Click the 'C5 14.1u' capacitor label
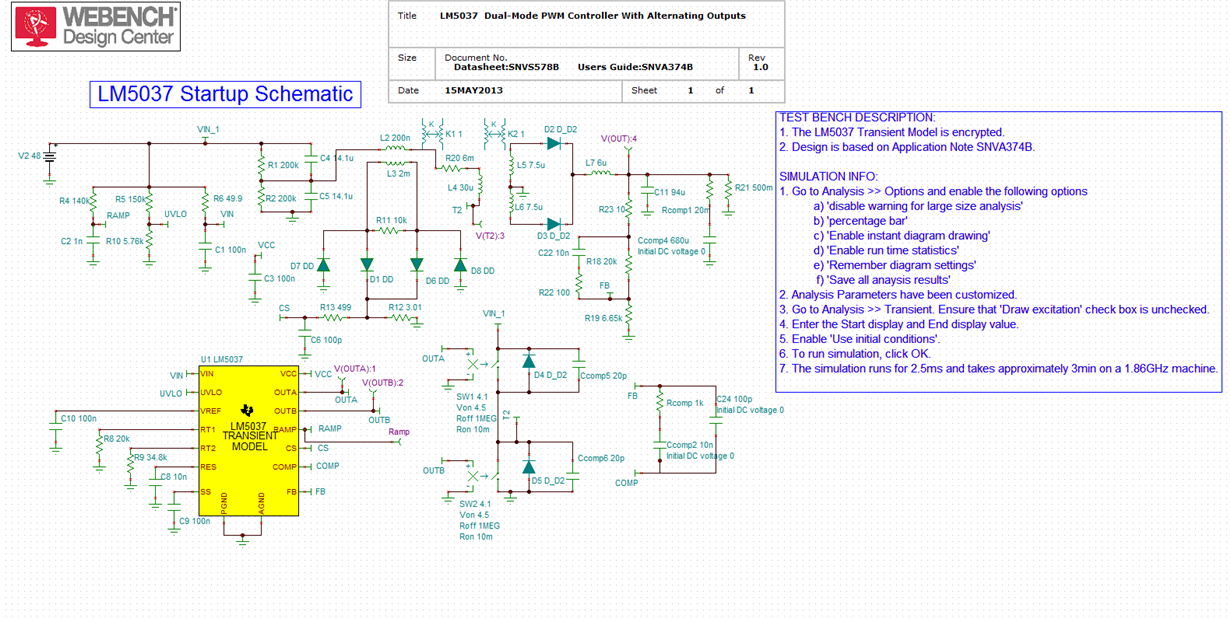The image size is (1230, 618). click(x=336, y=196)
